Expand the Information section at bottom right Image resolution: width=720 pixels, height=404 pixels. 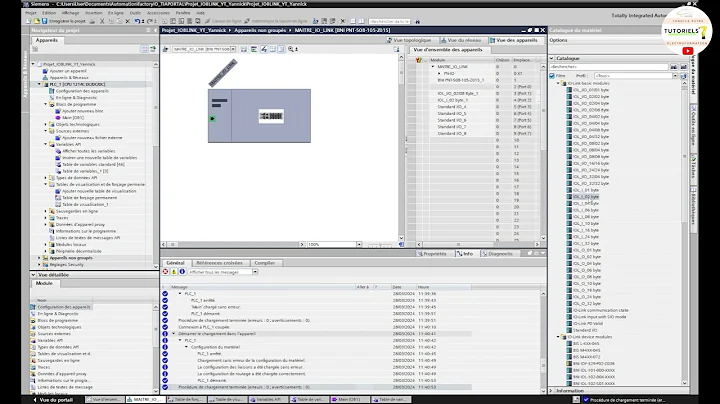(551, 391)
